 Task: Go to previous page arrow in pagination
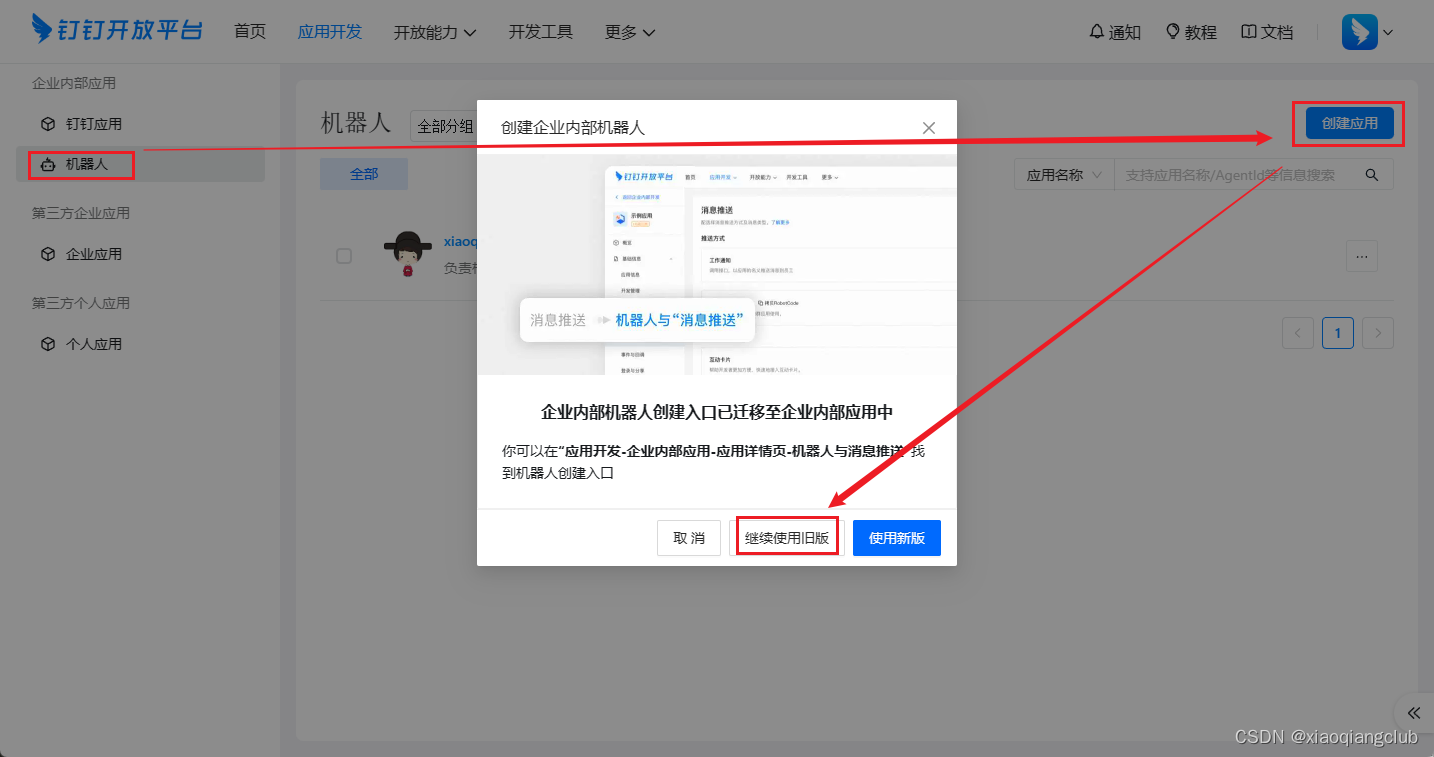pos(1298,333)
